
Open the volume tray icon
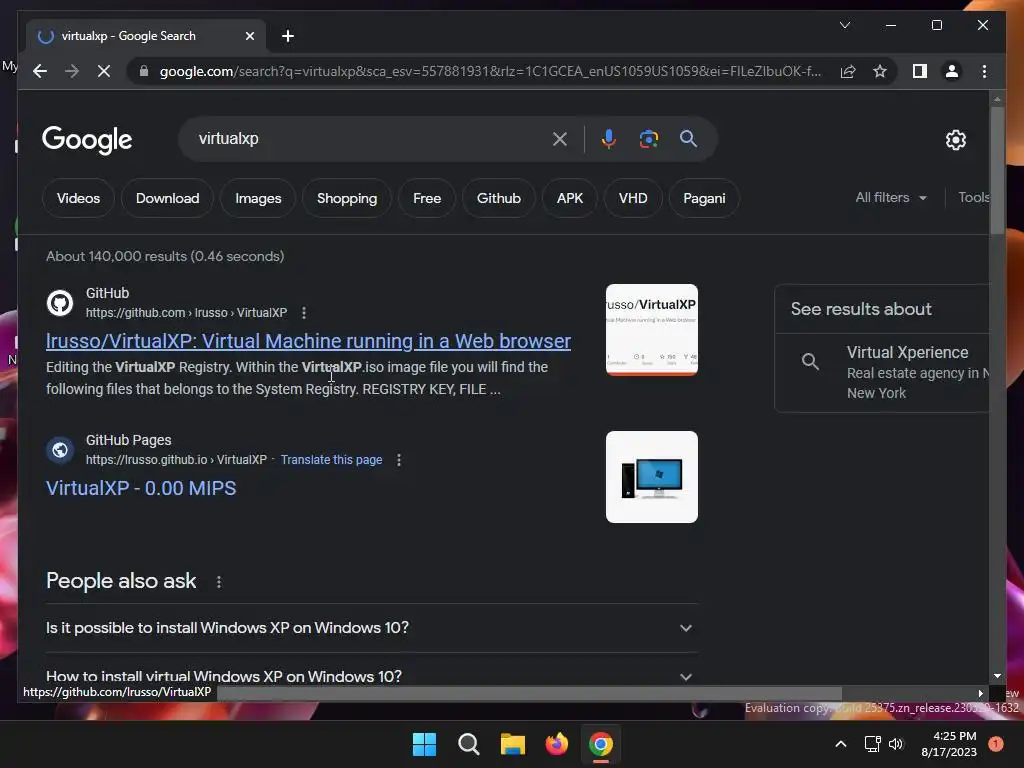[896, 744]
